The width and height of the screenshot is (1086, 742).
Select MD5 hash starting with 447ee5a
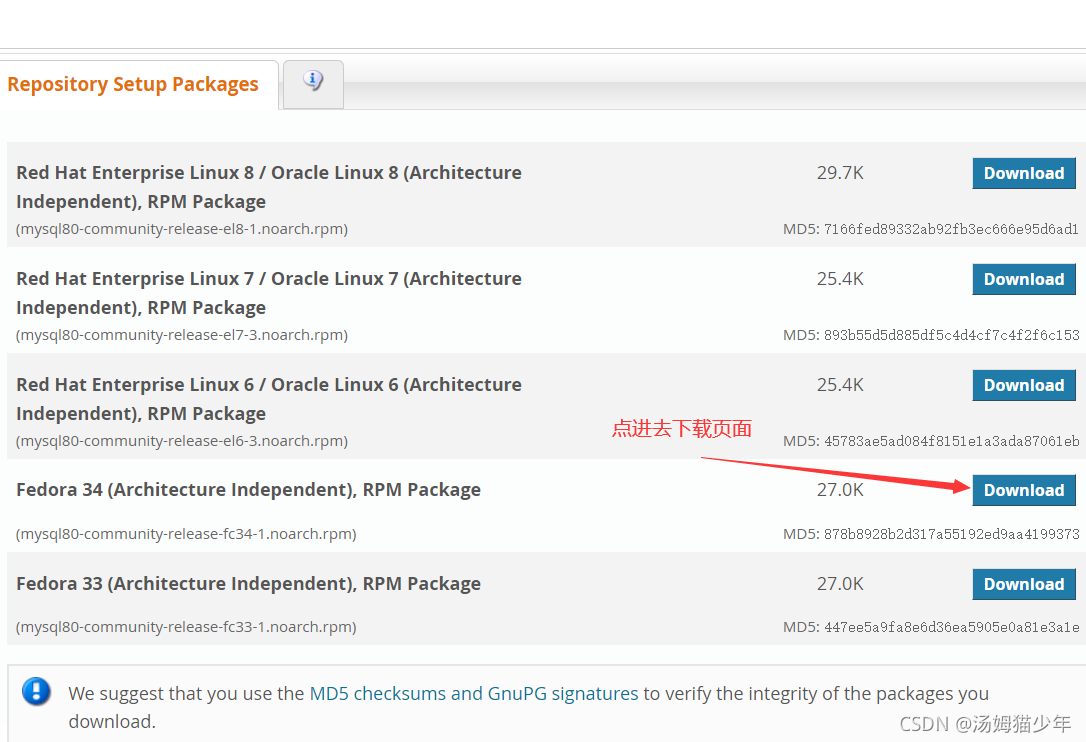tap(952, 627)
